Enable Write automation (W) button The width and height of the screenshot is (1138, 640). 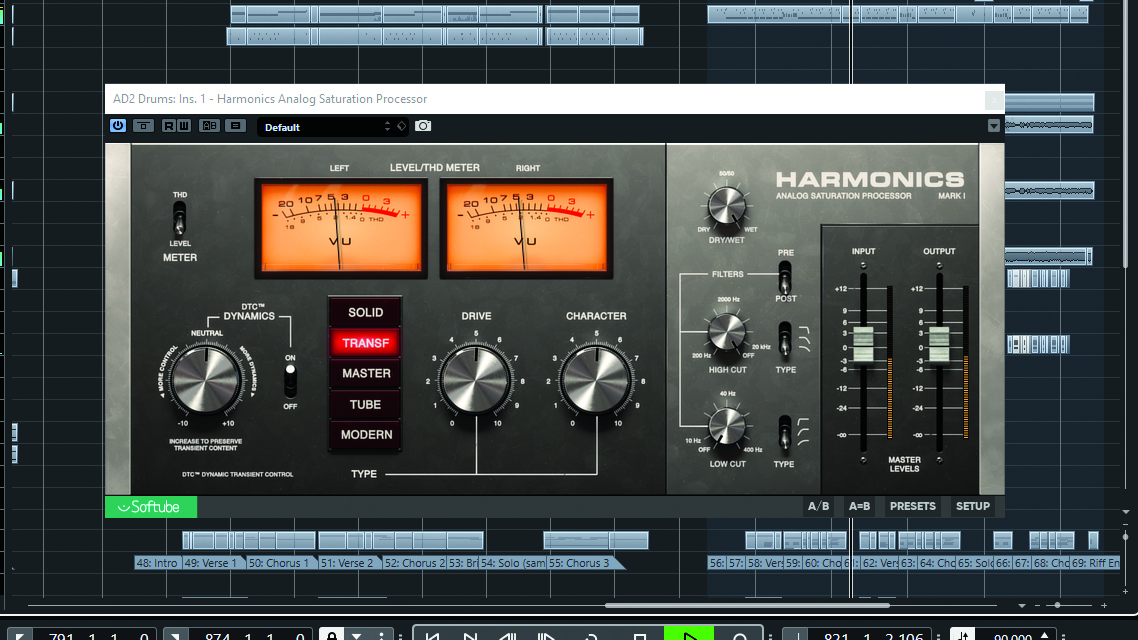184,126
